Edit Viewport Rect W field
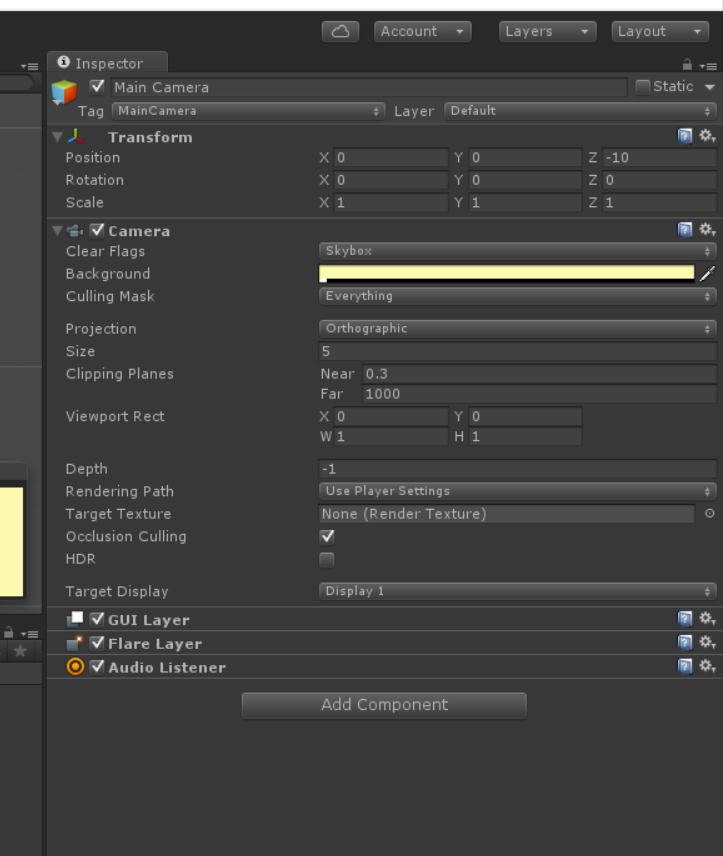723x856 pixels. pos(391,437)
